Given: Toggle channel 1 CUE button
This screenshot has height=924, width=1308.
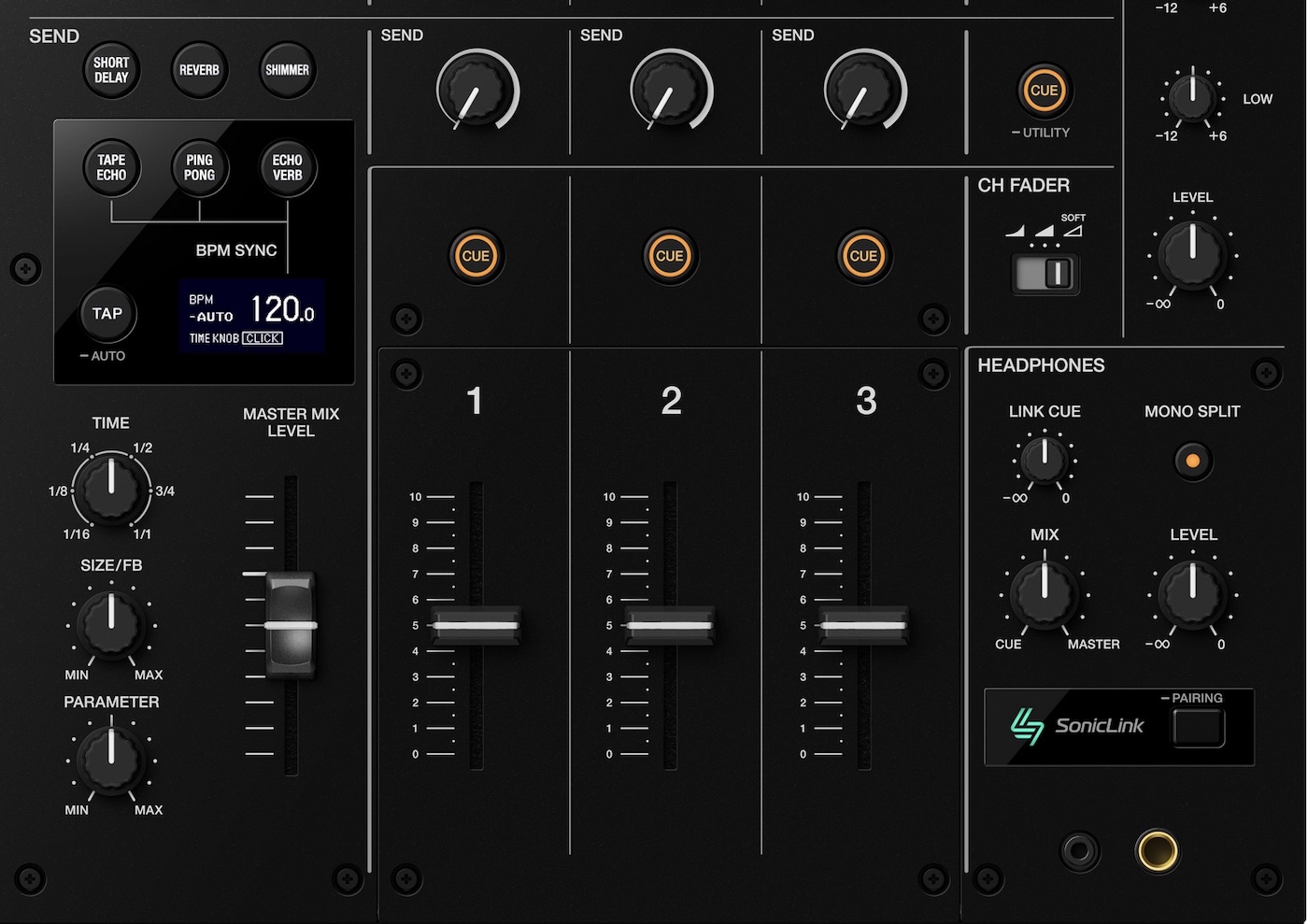Looking at the screenshot, I should point(476,256).
